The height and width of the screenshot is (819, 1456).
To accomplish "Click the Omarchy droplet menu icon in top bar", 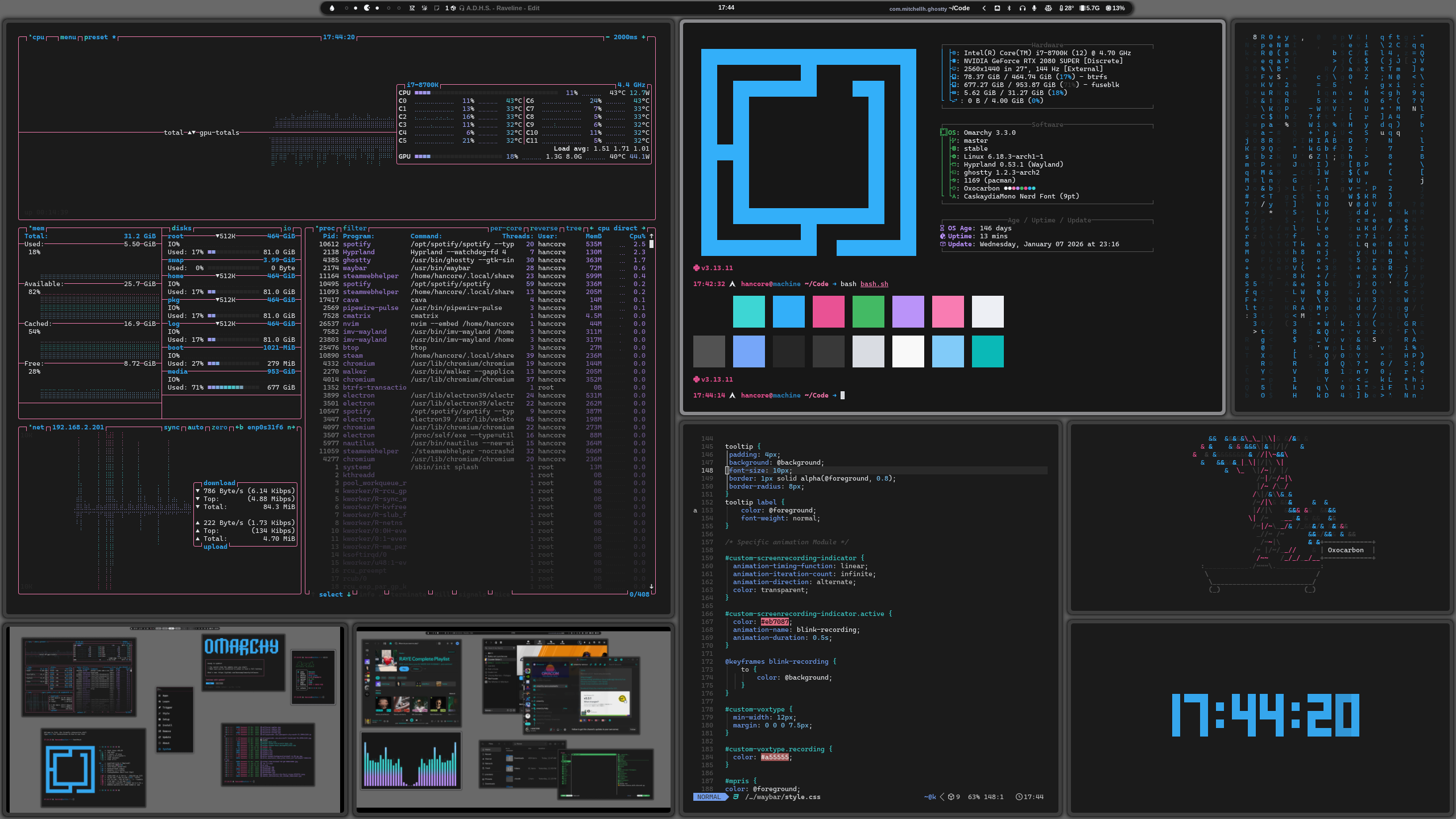I will (x=332, y=8).
